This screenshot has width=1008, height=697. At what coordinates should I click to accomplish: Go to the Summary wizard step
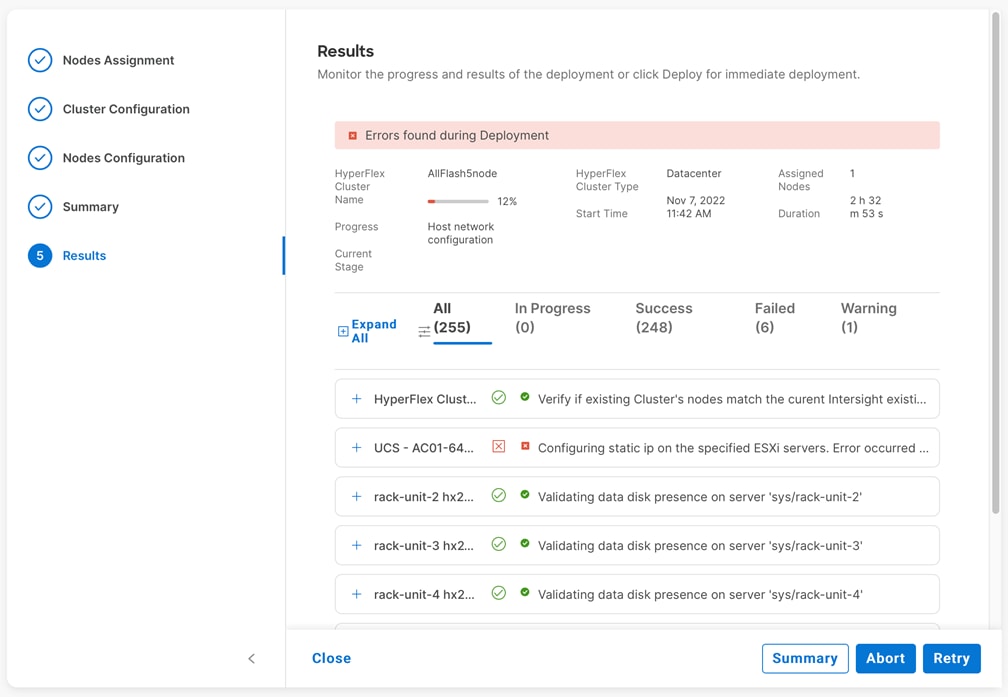click(x=91, y=207)
